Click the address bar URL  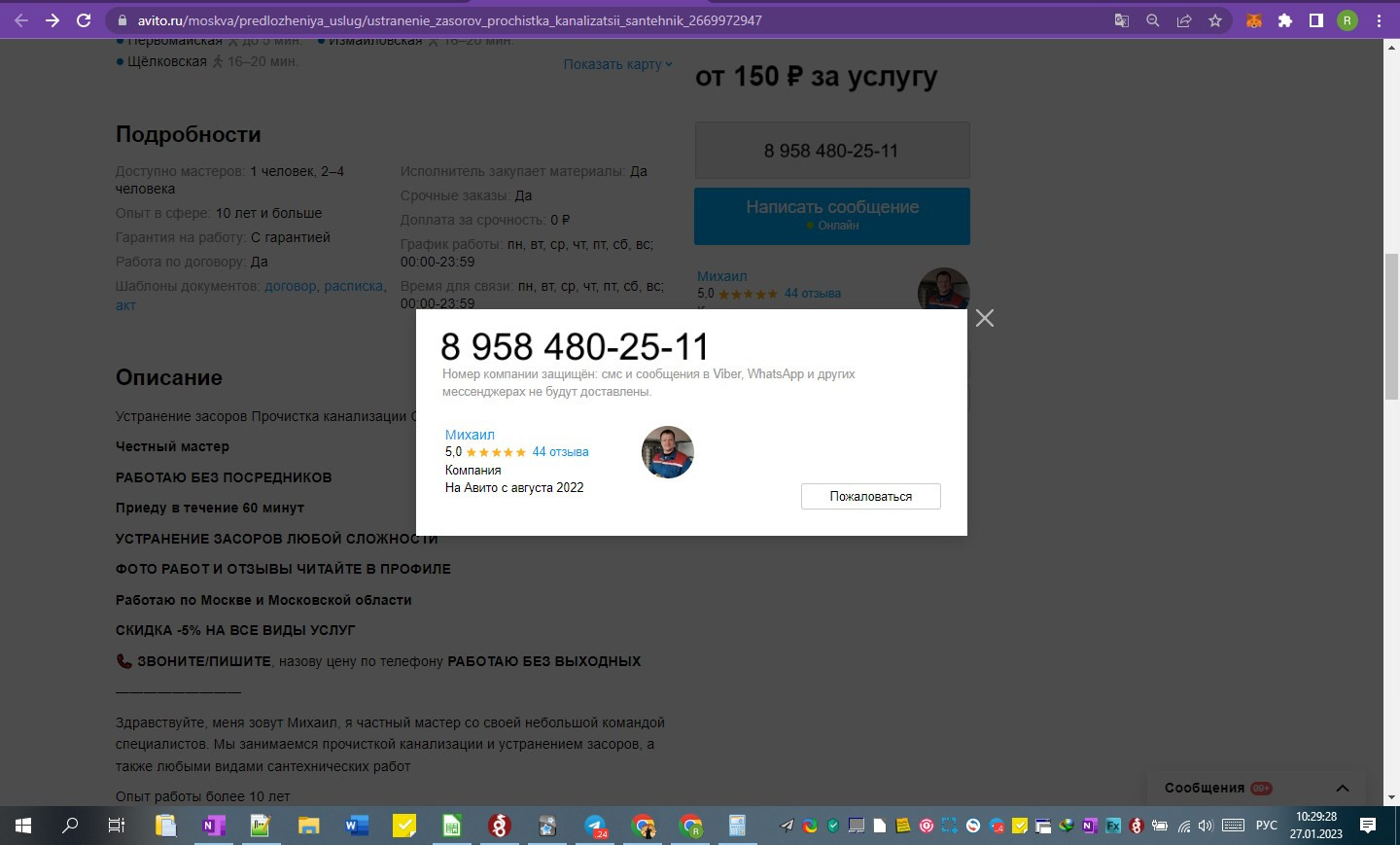point(449,20)
